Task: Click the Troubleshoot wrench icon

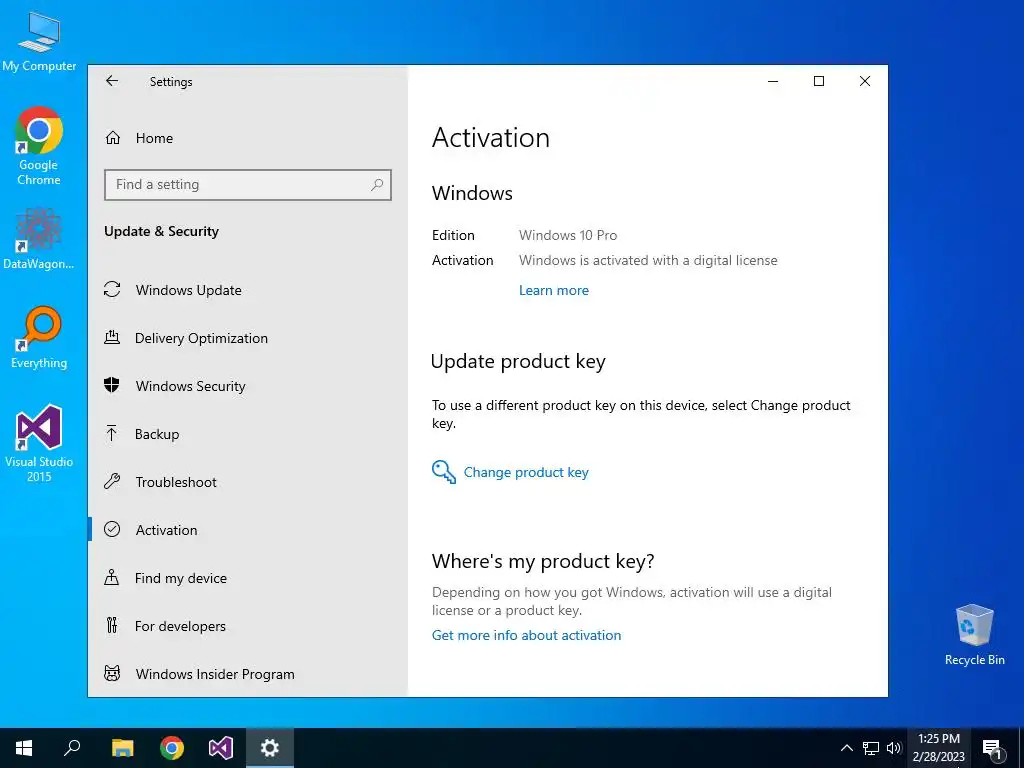Action: (112, 481)
